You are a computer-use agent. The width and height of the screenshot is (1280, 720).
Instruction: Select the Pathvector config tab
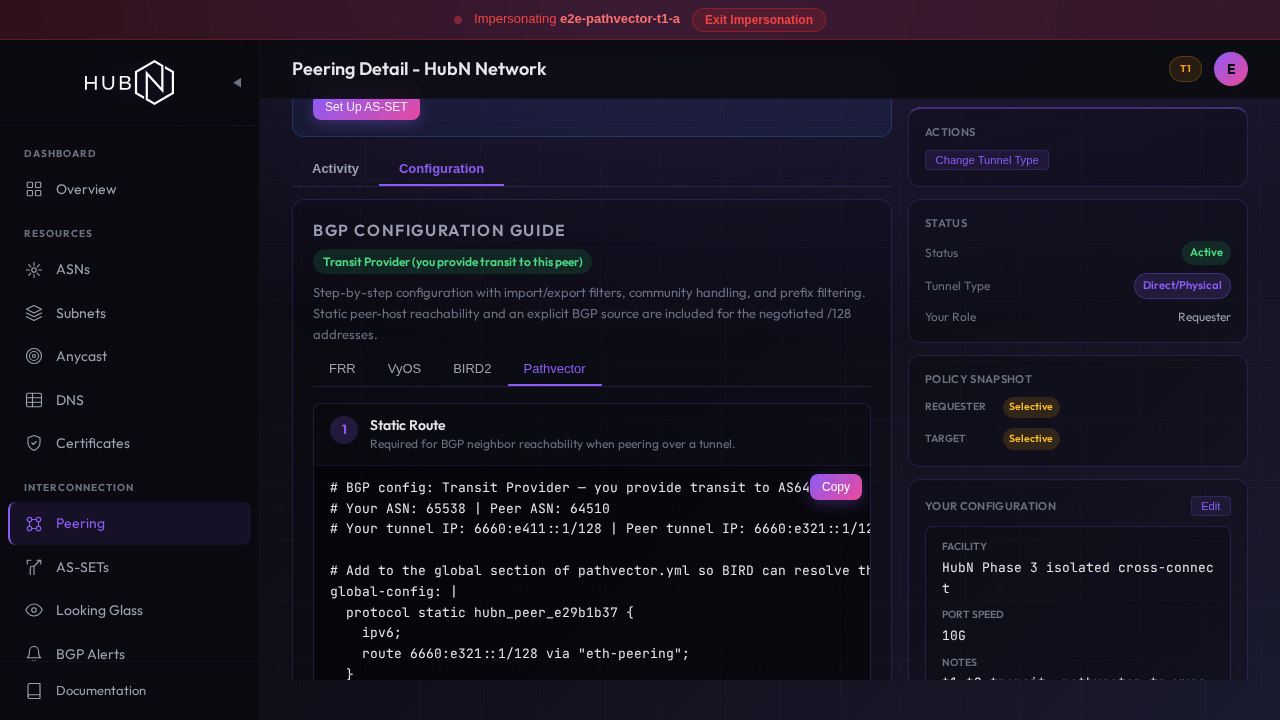click(x=555, y=369)
